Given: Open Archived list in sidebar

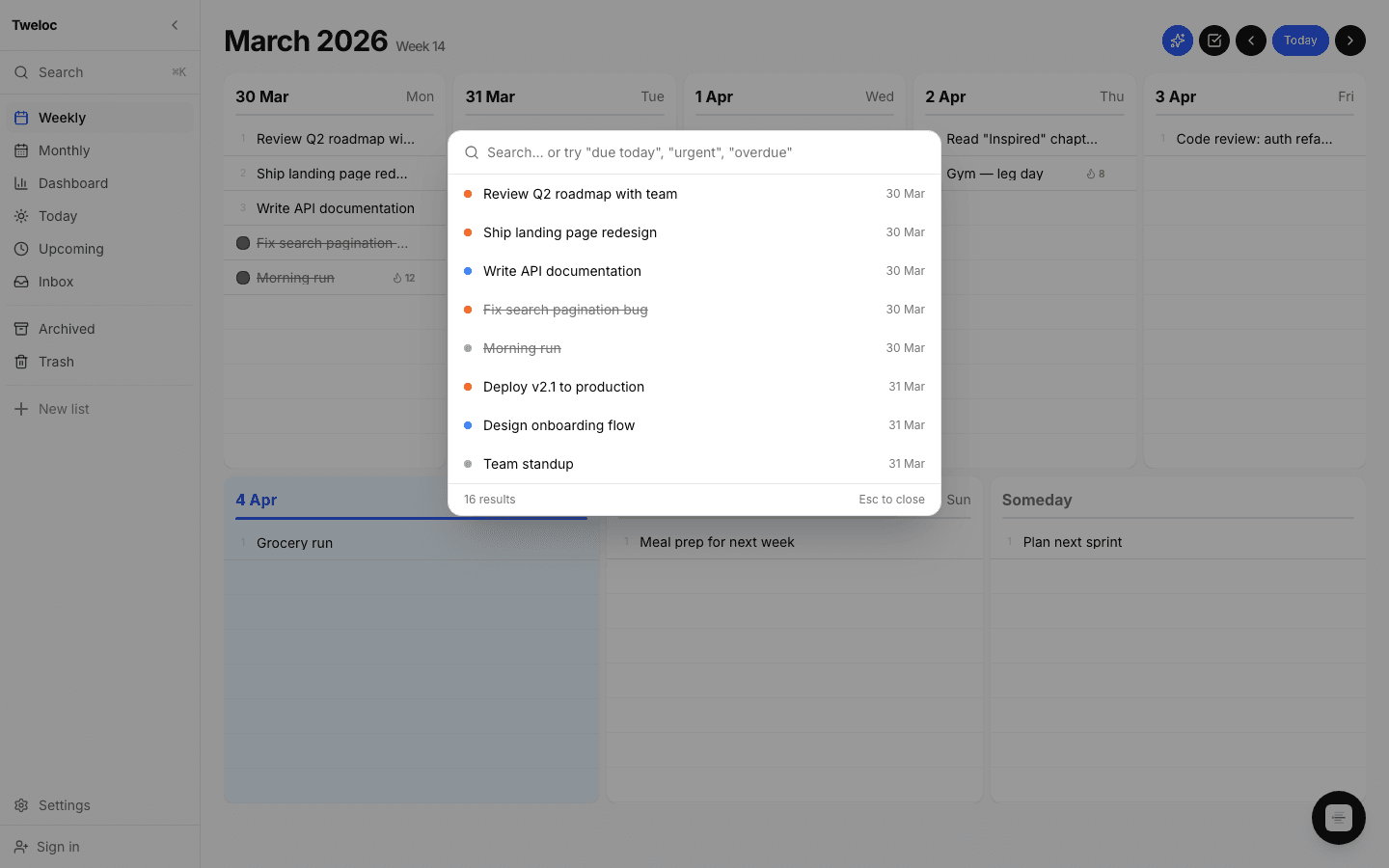Looking at the screenshot, I should pyautogui.click(x=67, y=329).
